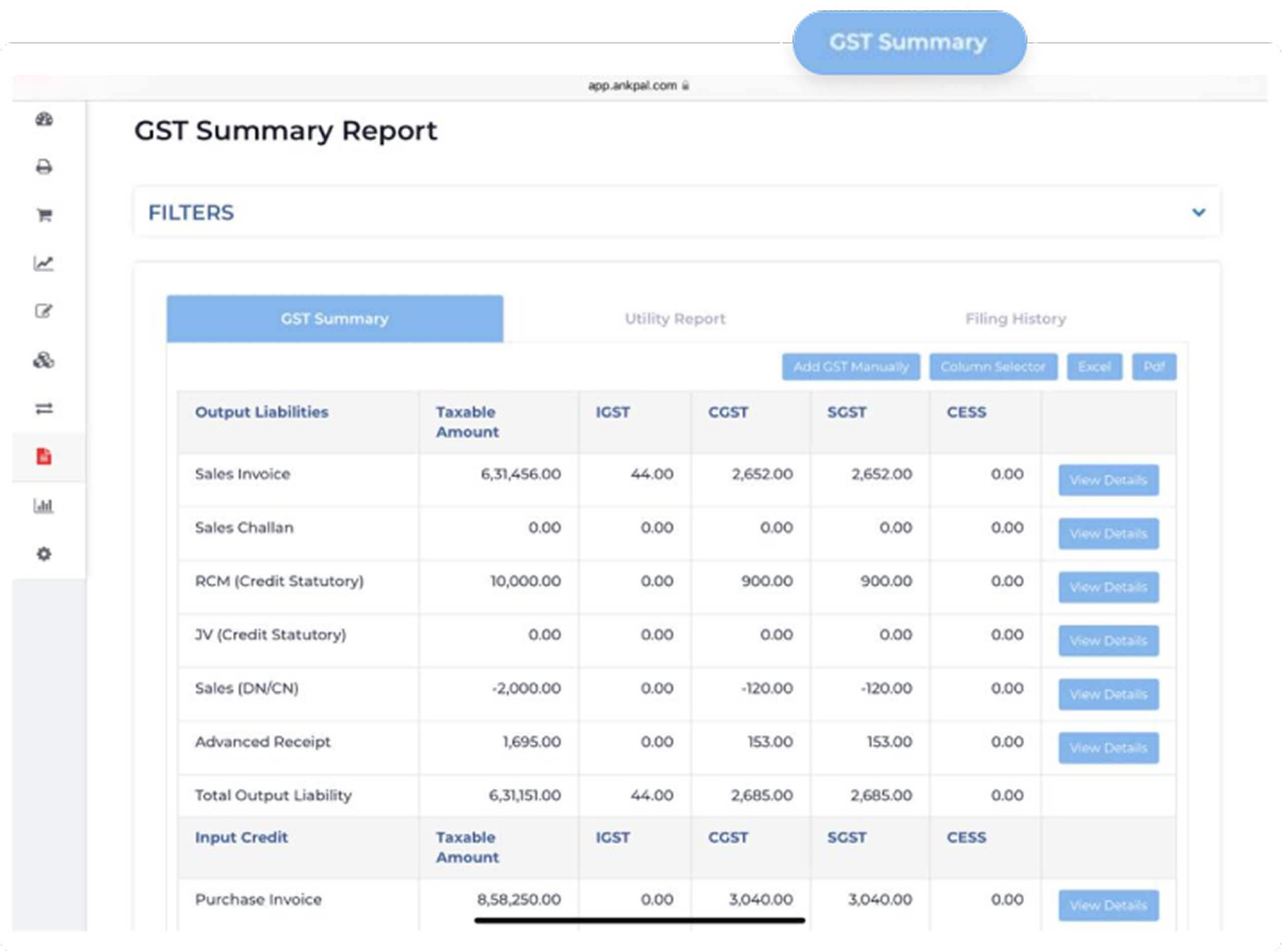1282x952 pixels.
Task: Click the transfer arrows sidebar icon
Action: pos(45,408)
